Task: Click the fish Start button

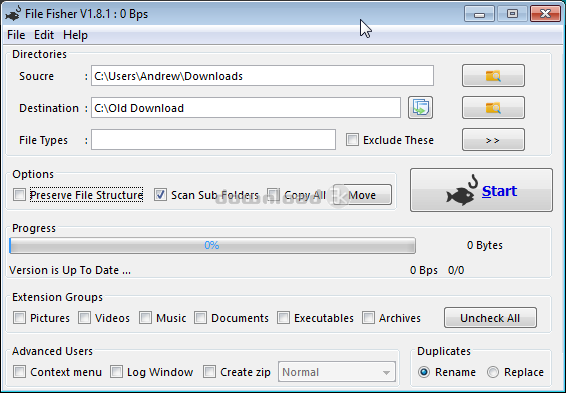Action: click(481, 190)
